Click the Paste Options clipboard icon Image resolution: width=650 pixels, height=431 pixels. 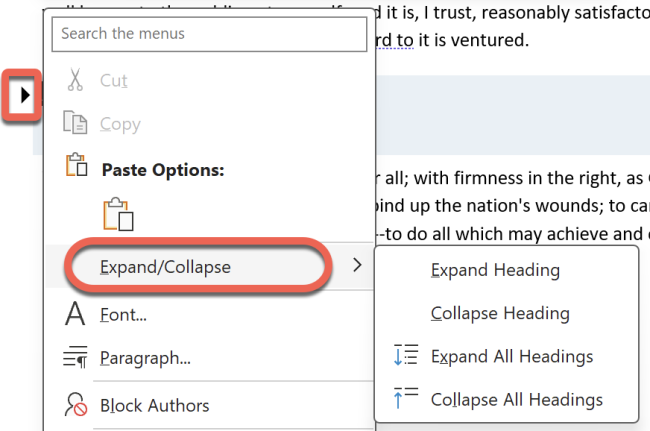coord(75,168)
